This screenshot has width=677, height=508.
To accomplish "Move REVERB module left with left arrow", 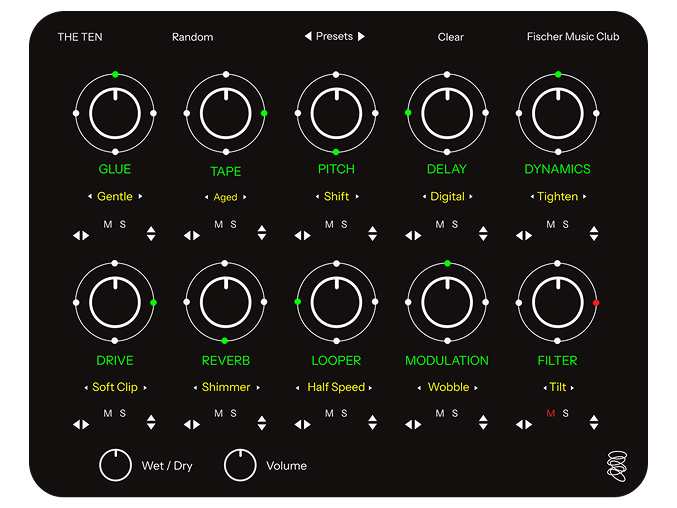I will (187, 425).
